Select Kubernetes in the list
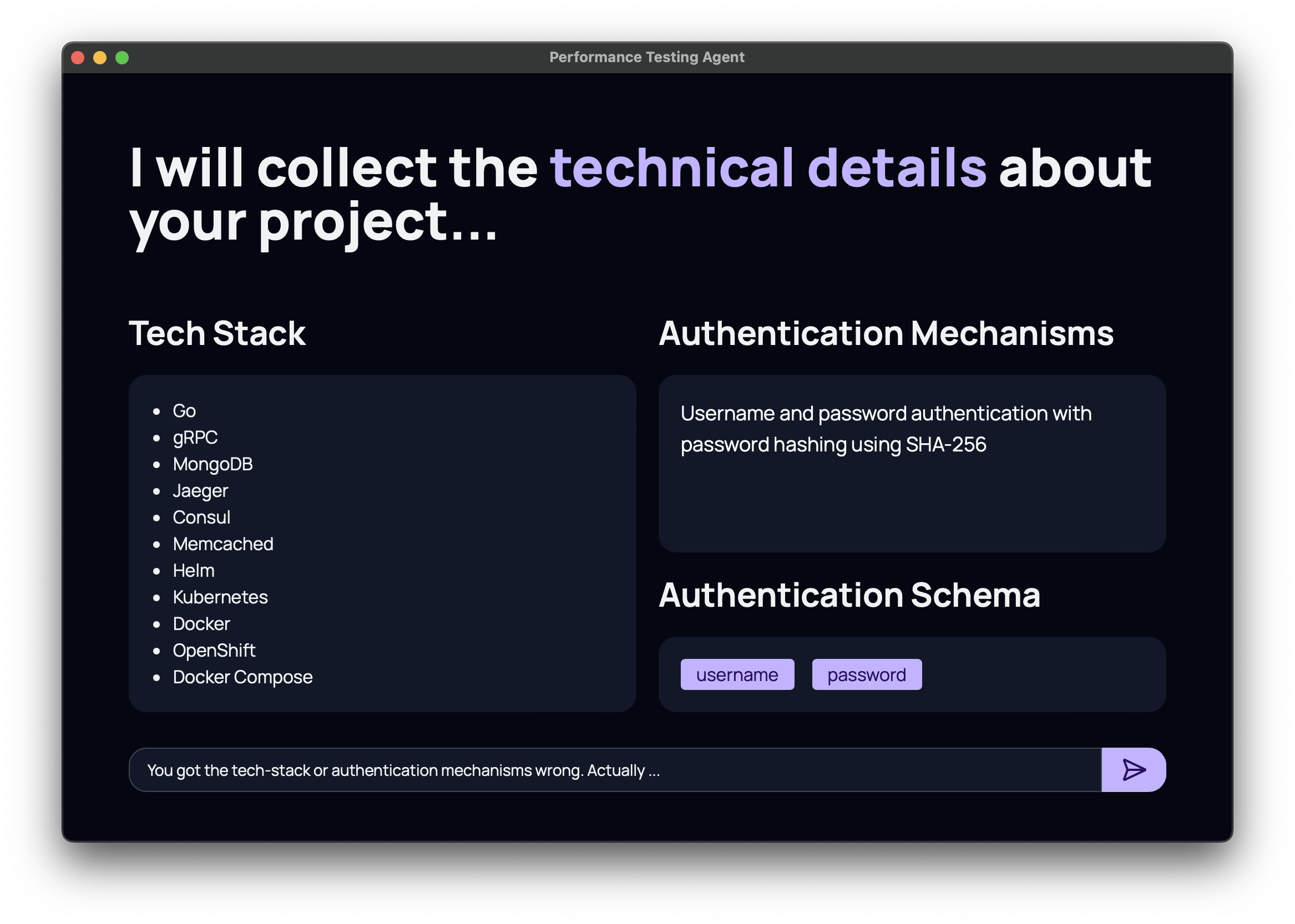The width and height of the screenshot is (1295, 924). [x=220, y=597]
